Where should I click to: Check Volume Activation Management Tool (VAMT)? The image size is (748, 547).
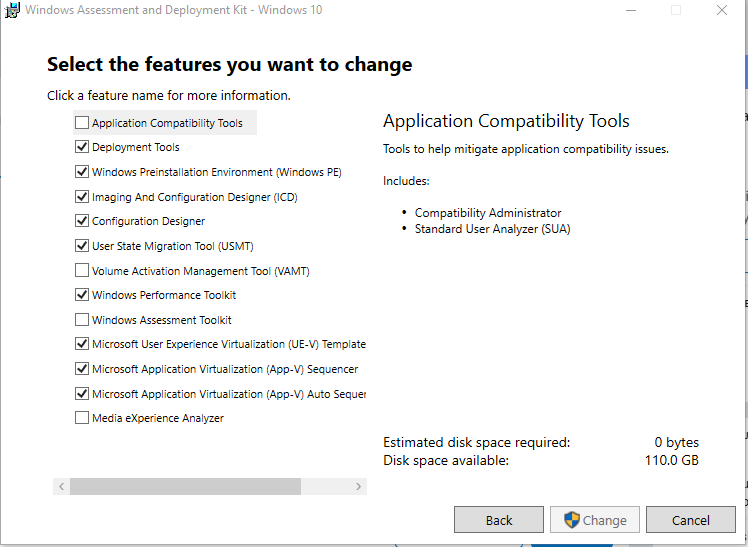pos(82,271)
